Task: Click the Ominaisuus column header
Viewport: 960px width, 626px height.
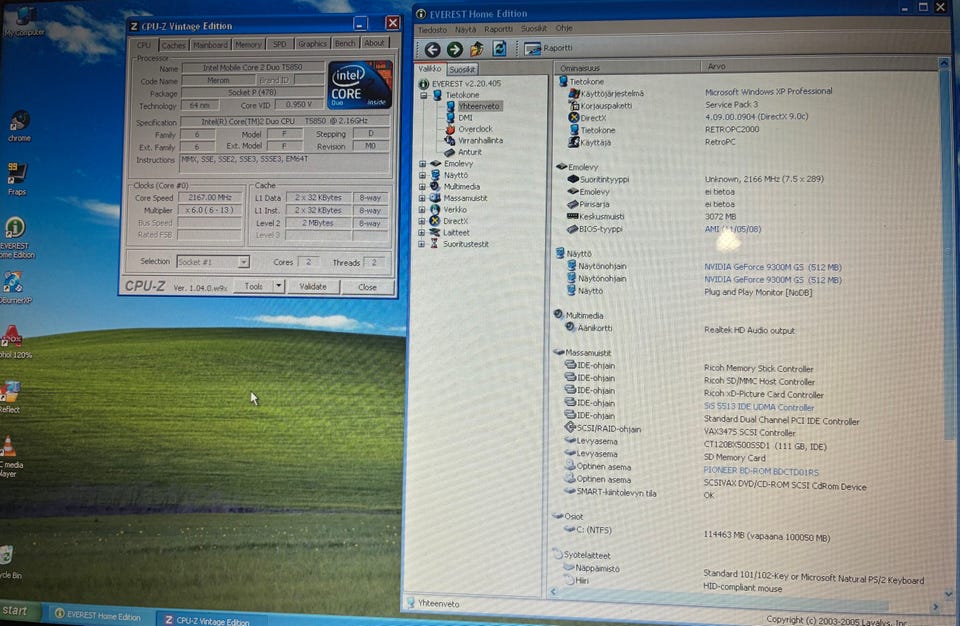Action: click(x=628, y=67)
